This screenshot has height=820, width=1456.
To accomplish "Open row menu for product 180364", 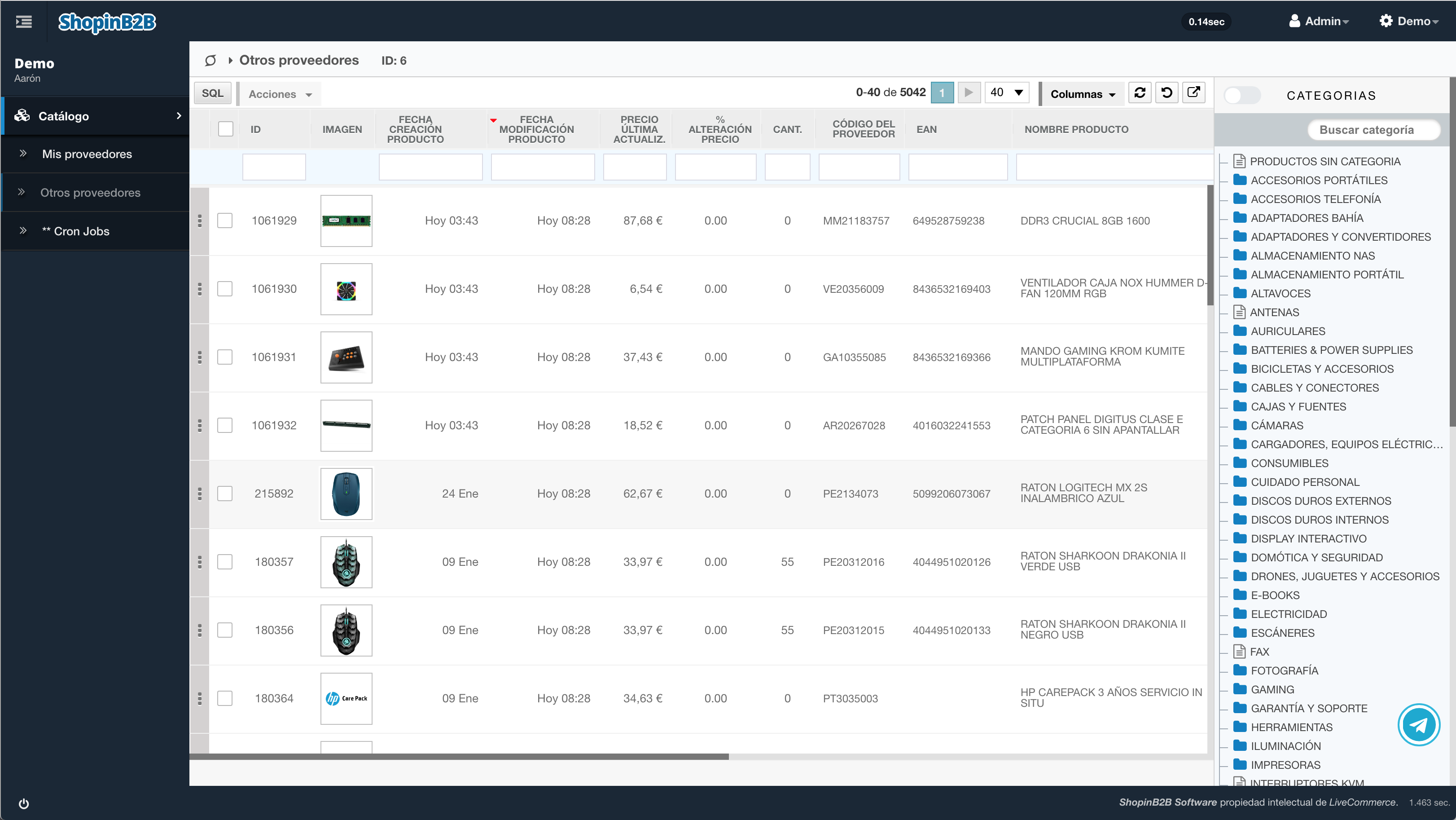I will (x=200, y=698).
